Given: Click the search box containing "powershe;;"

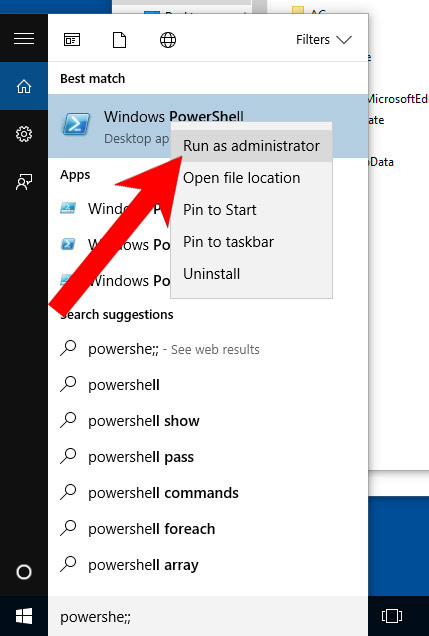Looking at the screenshot, I should coord(208,617).
